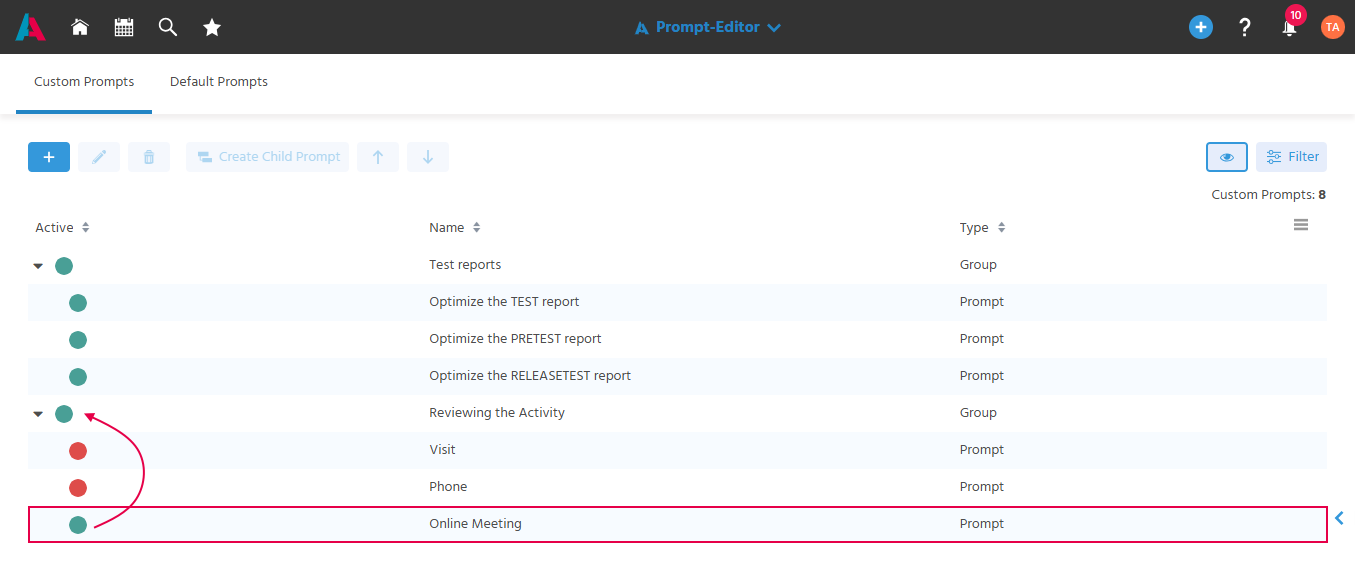
Task: Open the TA user avatar menu
Action: [1332, 27]
